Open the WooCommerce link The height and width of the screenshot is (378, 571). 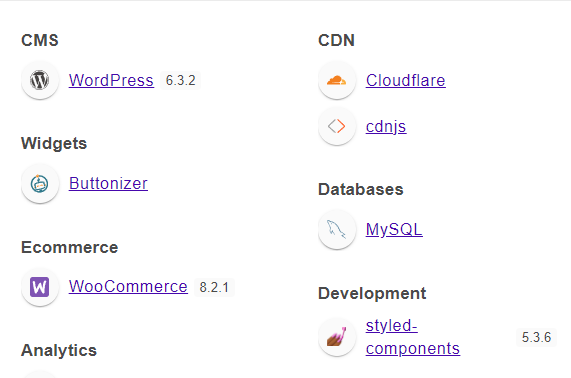click(x=128, y=287)
